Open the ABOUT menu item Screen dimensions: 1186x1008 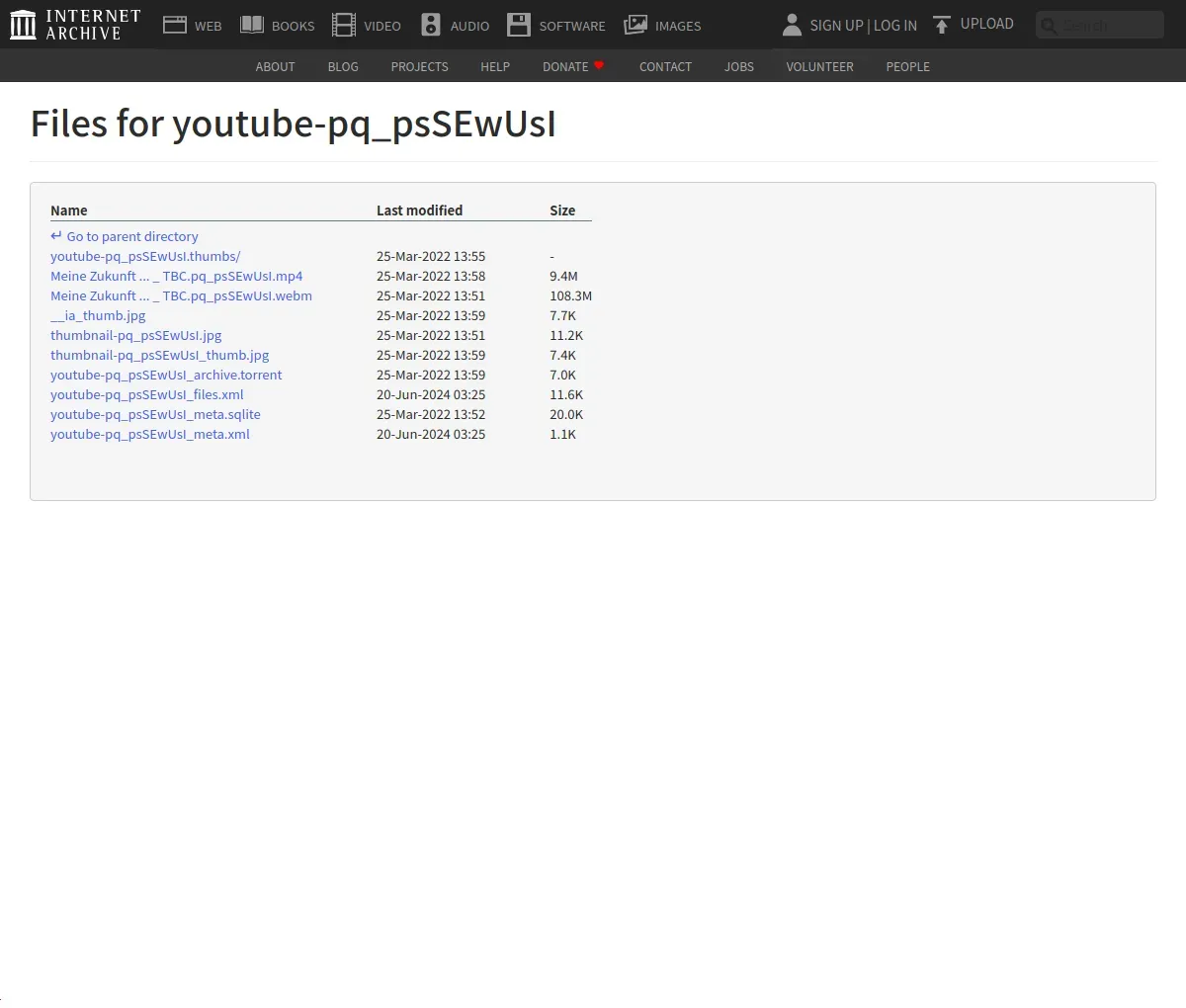click(275, 66)
